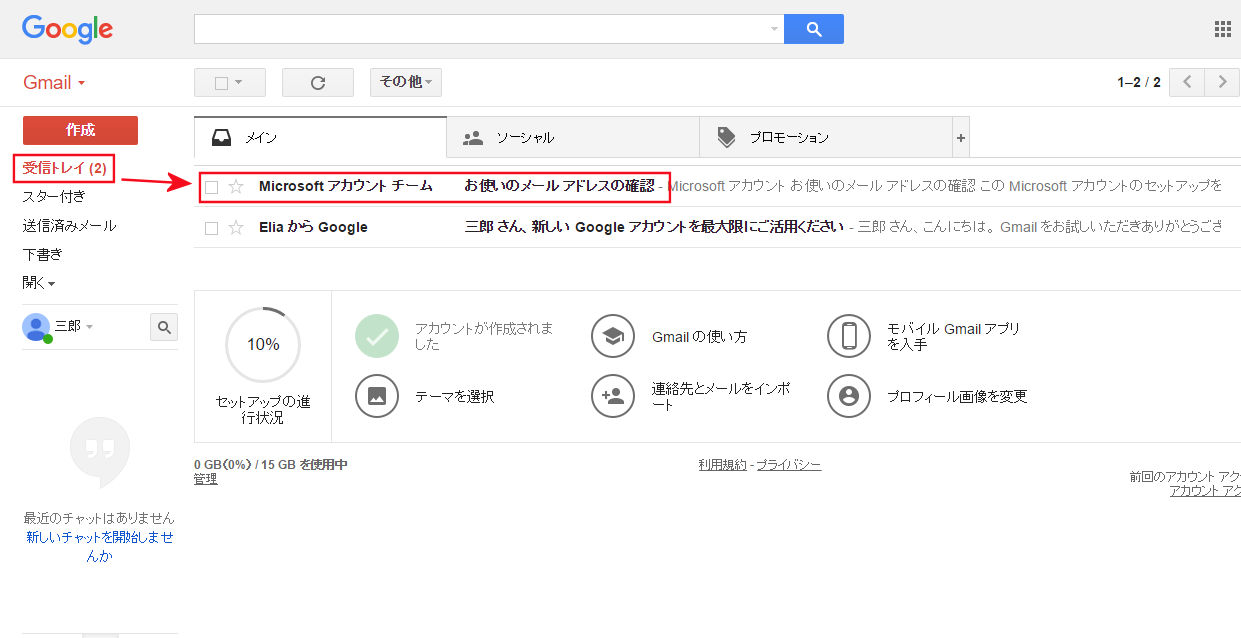Open the プライバシー link
This screenshot has width=1241, height=638.
click(788, 465)
